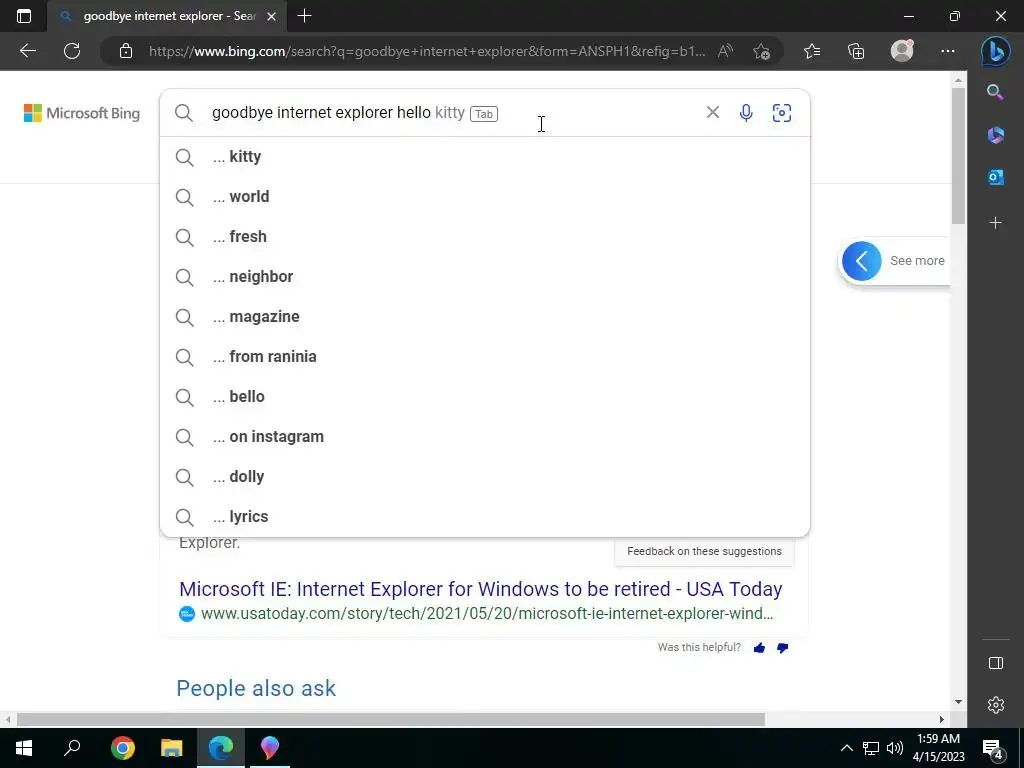The width and height of the screenshot is (1024, 768).
Task: Add this page to favorites star icon
Action: 761,51
